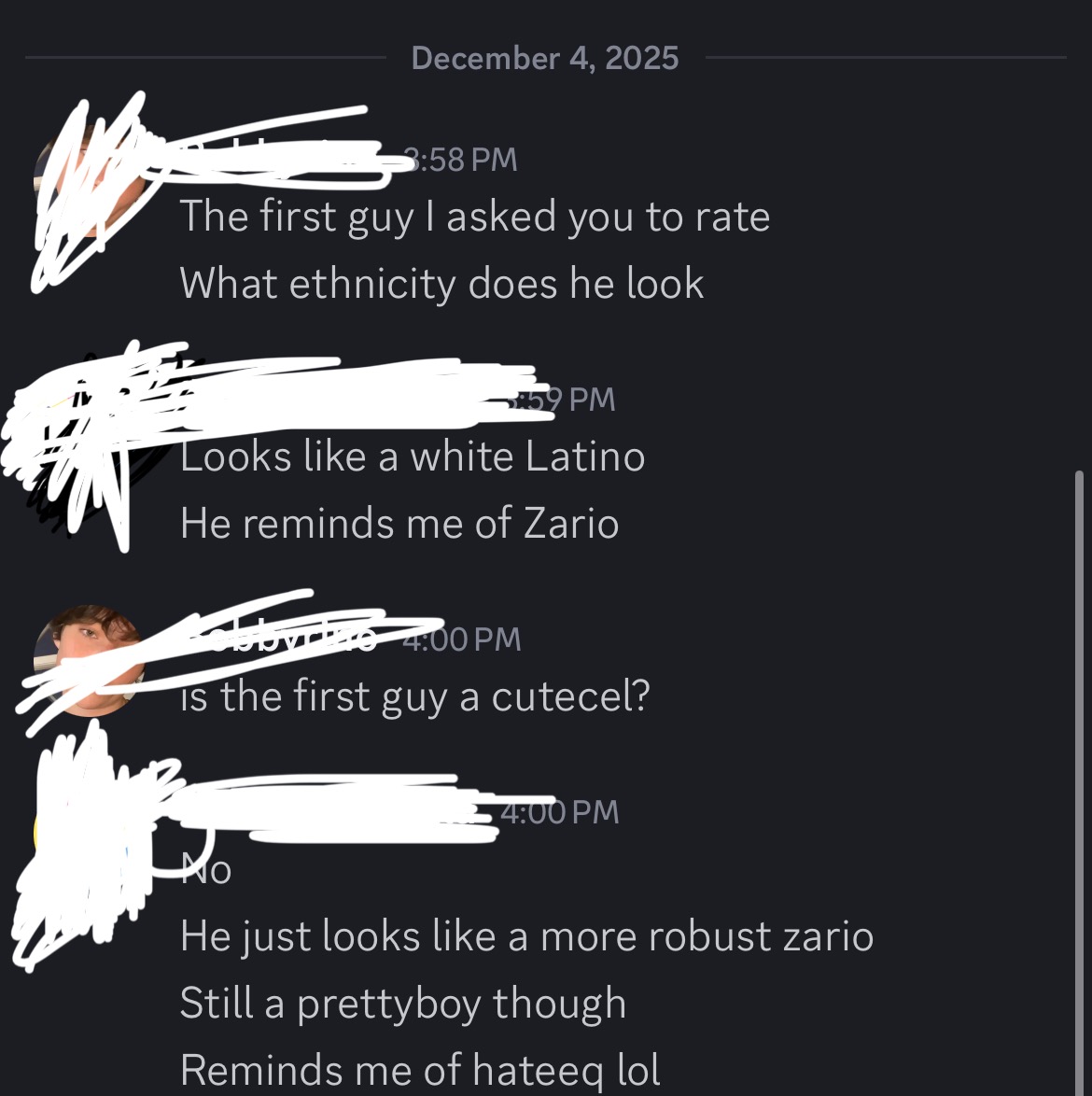Select message "Reminds me of hateeq lol"
This screenshot has height=1096, width=1092.
(x=420, y=1070)
